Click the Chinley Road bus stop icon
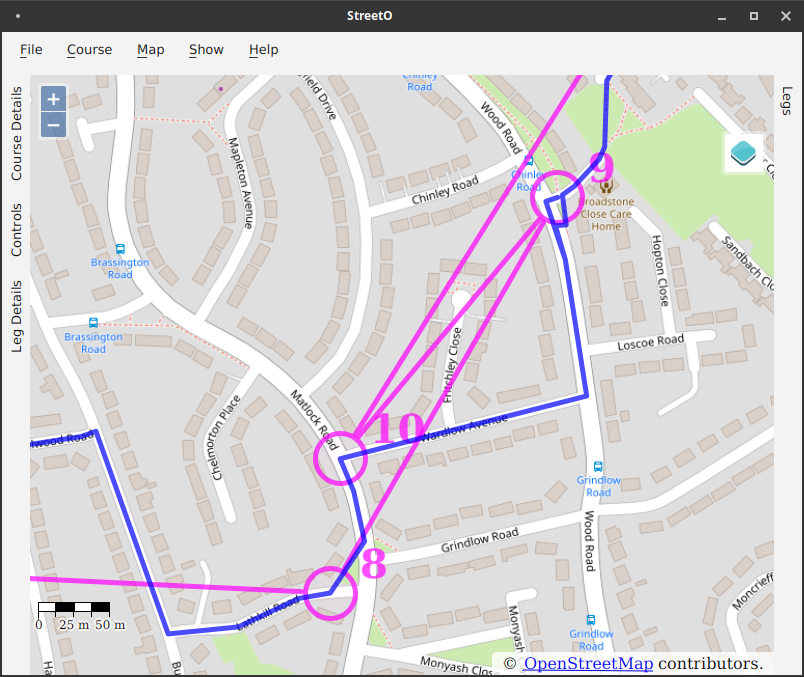This screenshot has width=804, height=677. (529, 161)
